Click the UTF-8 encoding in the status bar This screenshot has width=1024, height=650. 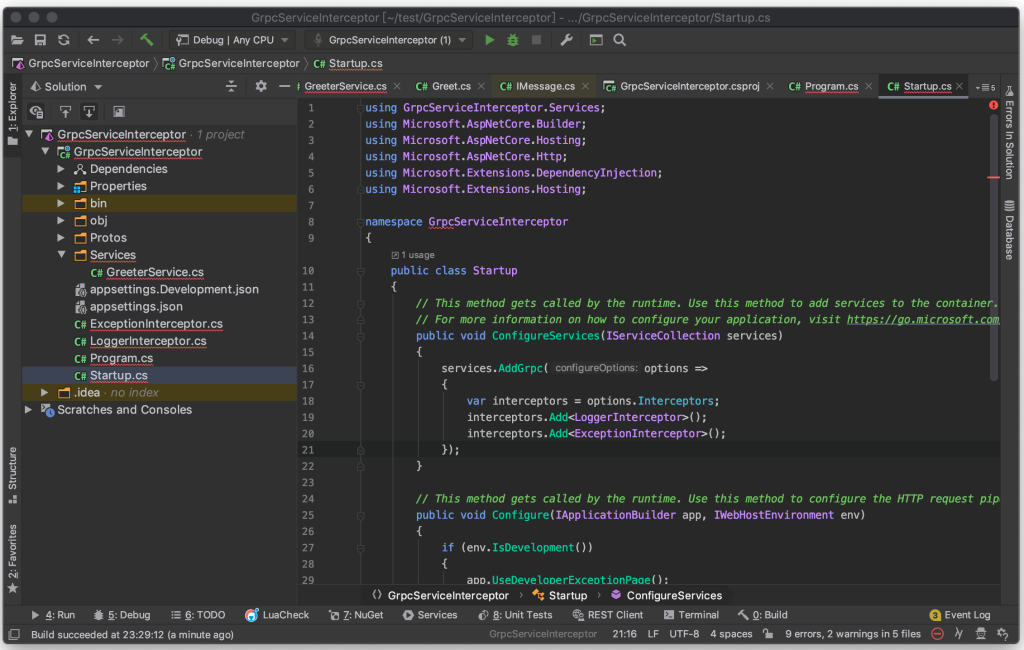[x=684, y=634]
